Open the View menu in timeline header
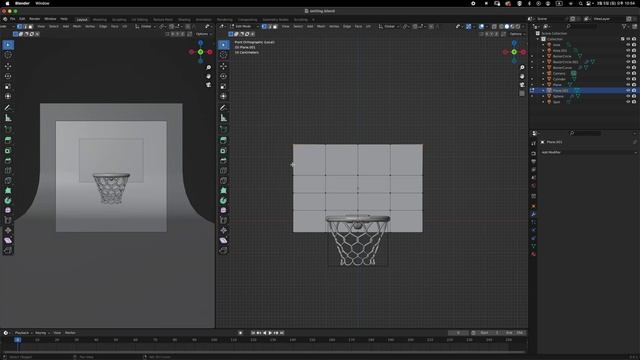This screenshot has height=360, width=640. click(57, 333)
